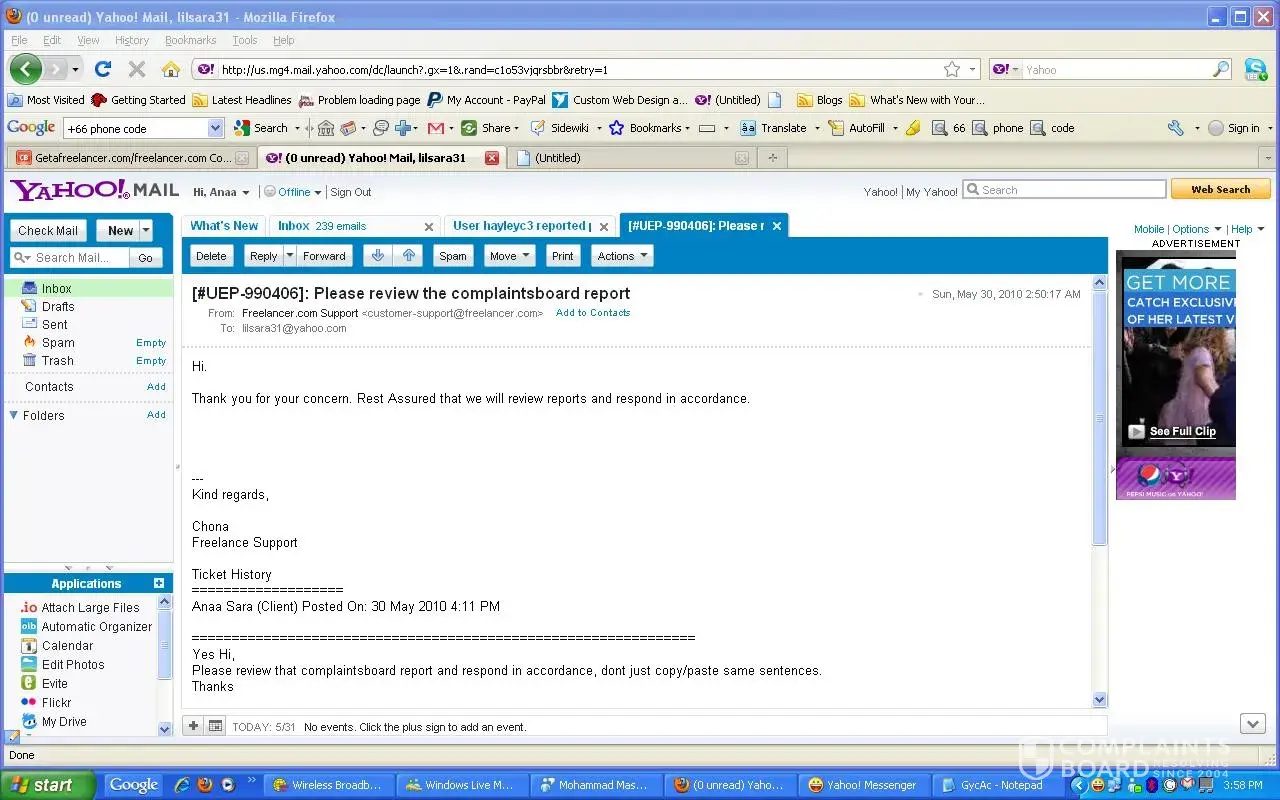1280x800 pixels.
Task: Open the Reply options dropdown arrow
Action: pyautogui.click(x=290, y=256)
